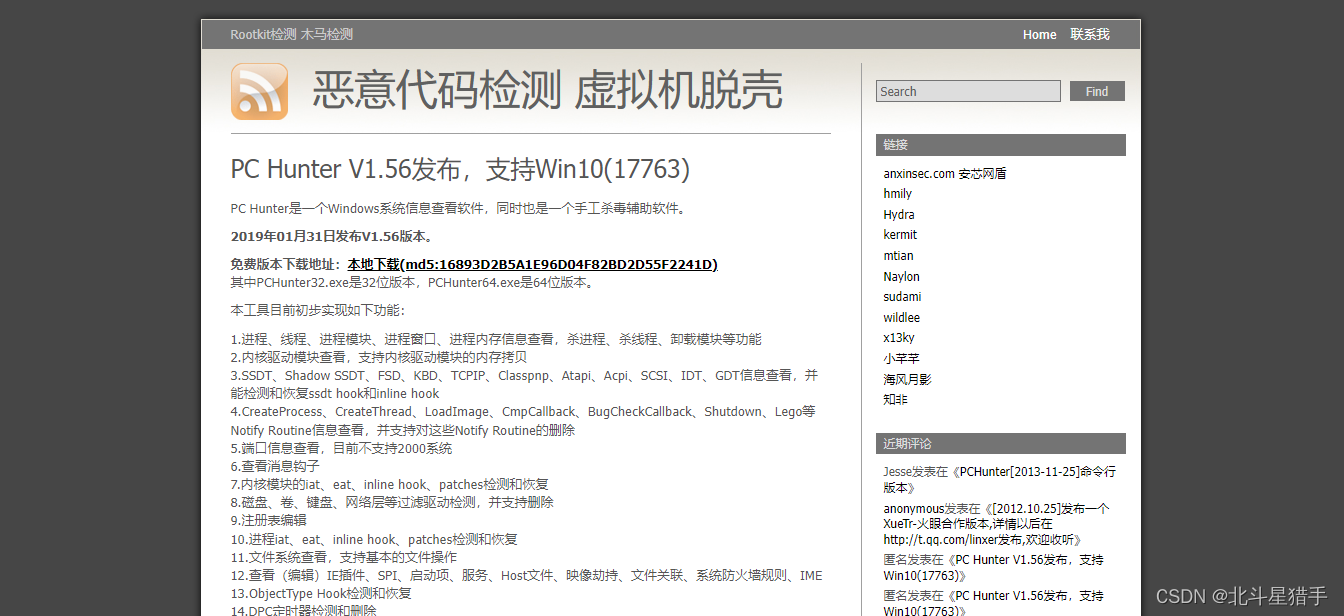Open the Naylon link
Screen dimensions: 1344x616
901,277
